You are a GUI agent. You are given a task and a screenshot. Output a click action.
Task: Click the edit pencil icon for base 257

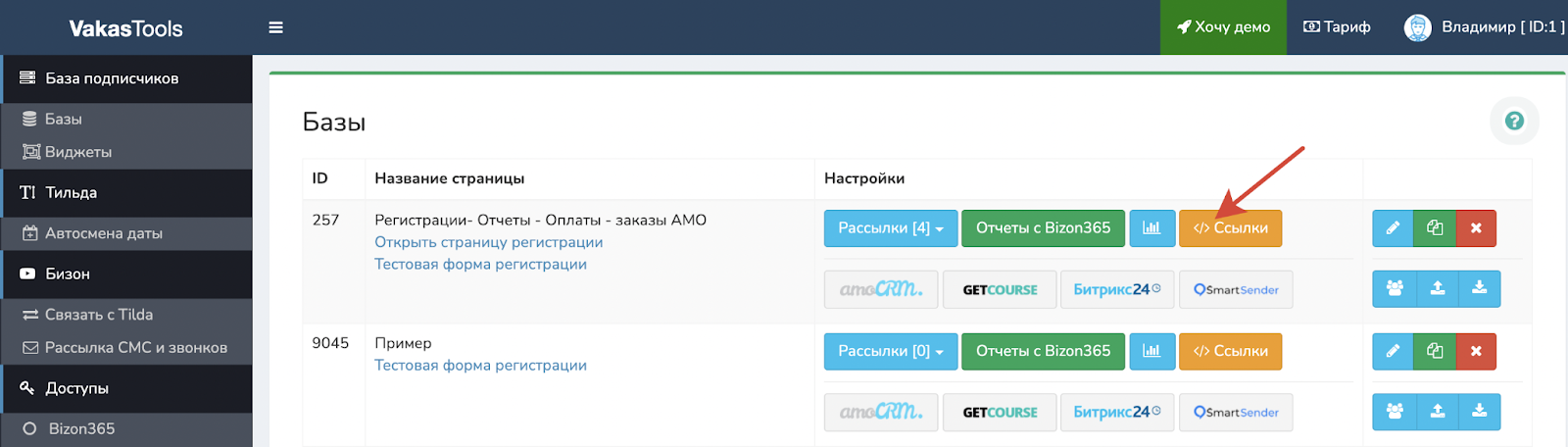1393,228
